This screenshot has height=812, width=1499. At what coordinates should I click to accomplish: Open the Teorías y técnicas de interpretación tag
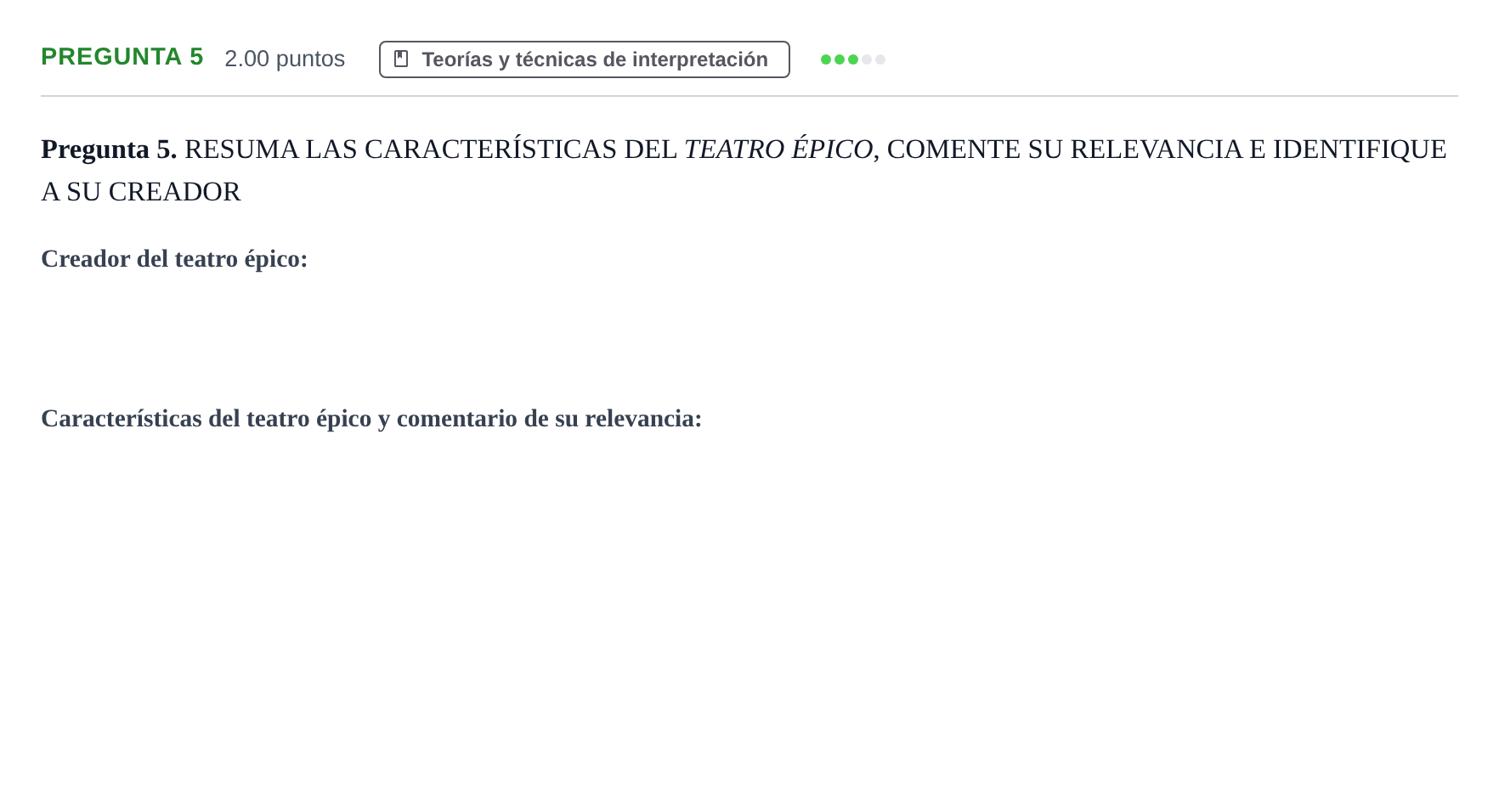coord(585,59)
